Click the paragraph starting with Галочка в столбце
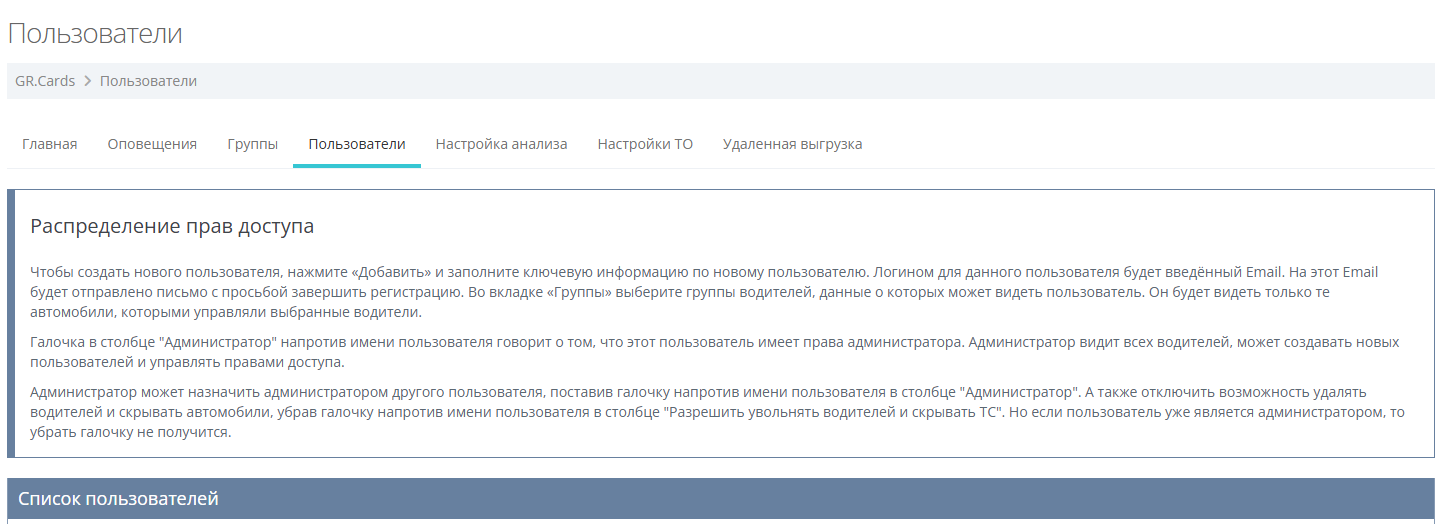The height and width of the screenshot is (524, 1446). tap(714, 352)
